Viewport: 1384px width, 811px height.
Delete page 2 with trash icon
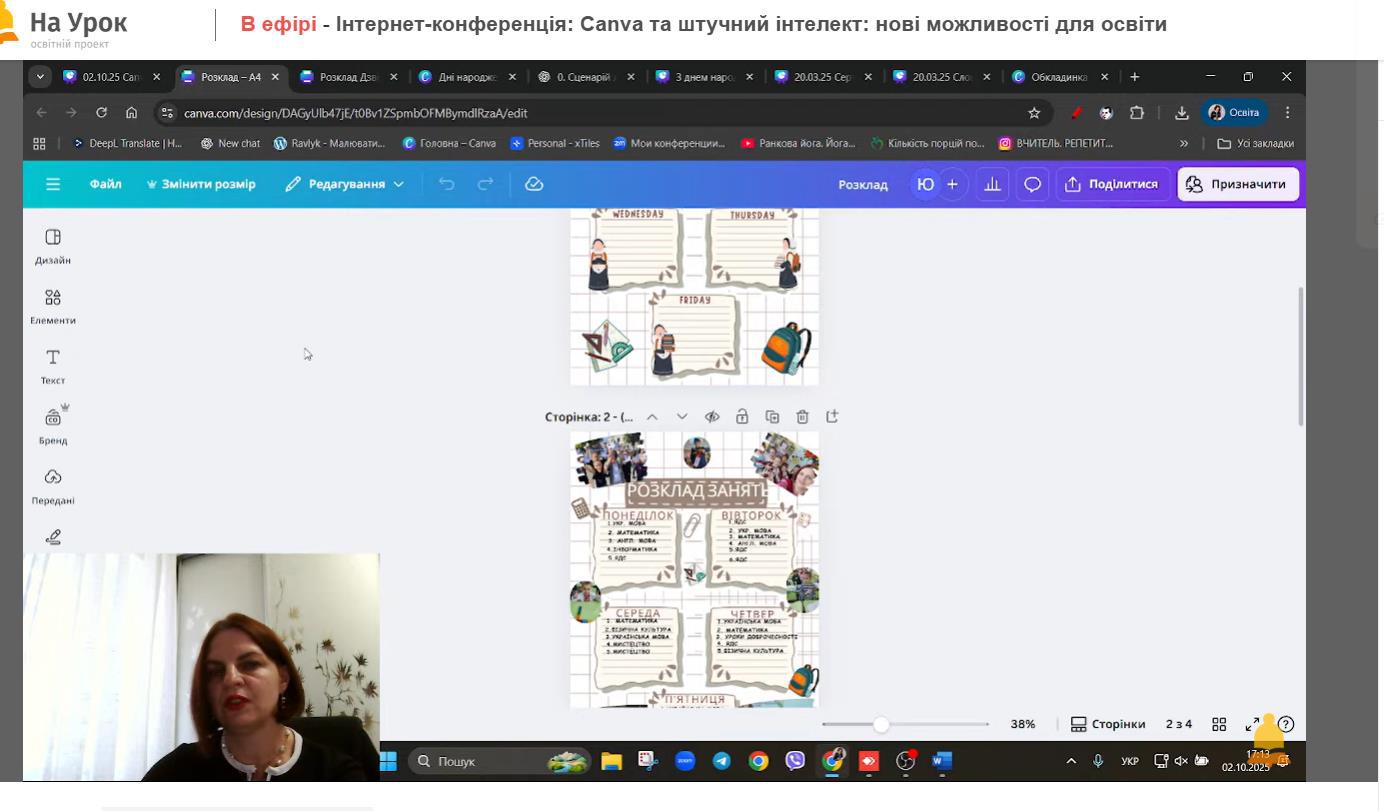click(802, 416)
